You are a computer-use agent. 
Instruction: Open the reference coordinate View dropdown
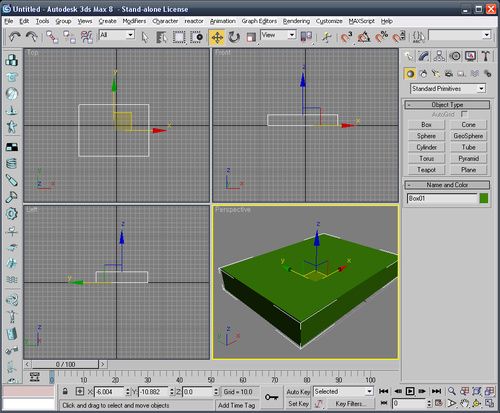[x=279, y=35]
